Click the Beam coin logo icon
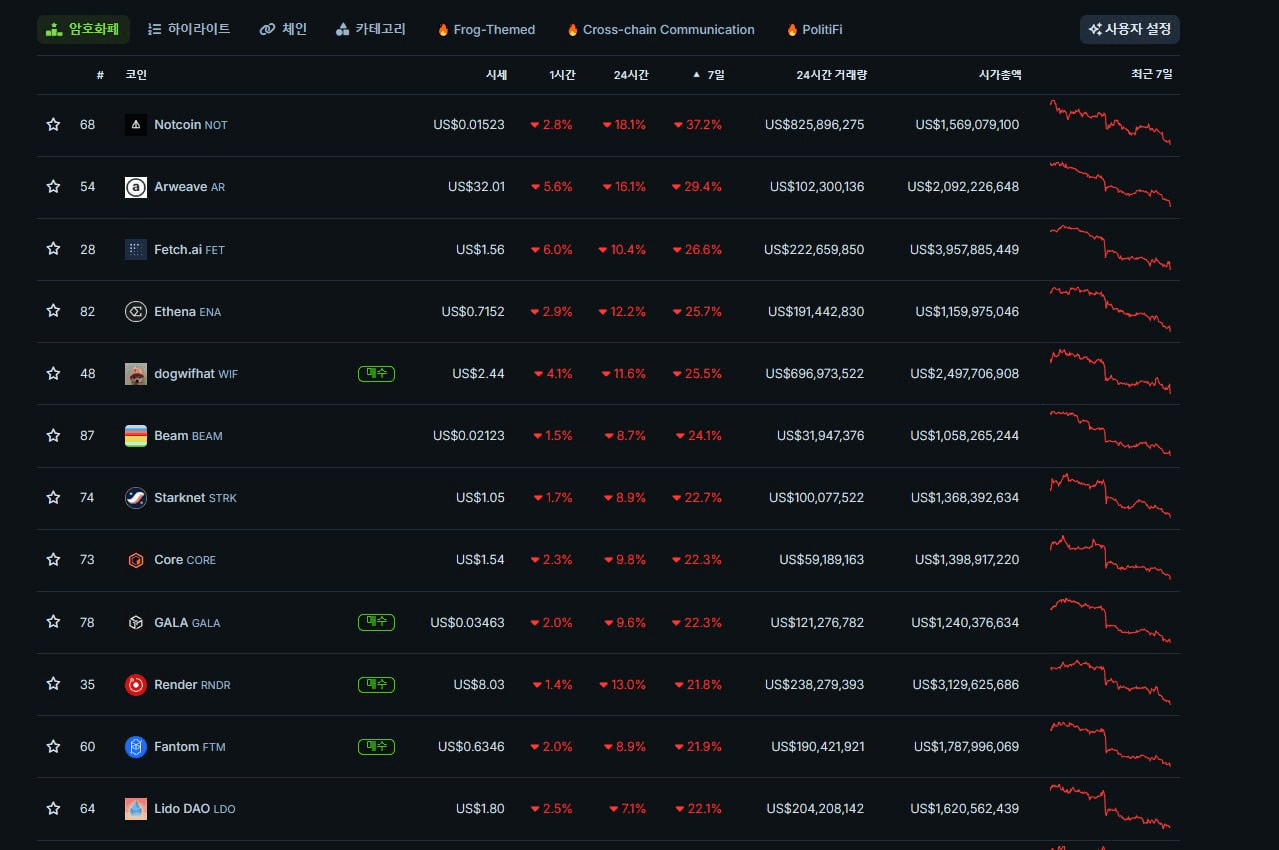 [x=136, y=436]
